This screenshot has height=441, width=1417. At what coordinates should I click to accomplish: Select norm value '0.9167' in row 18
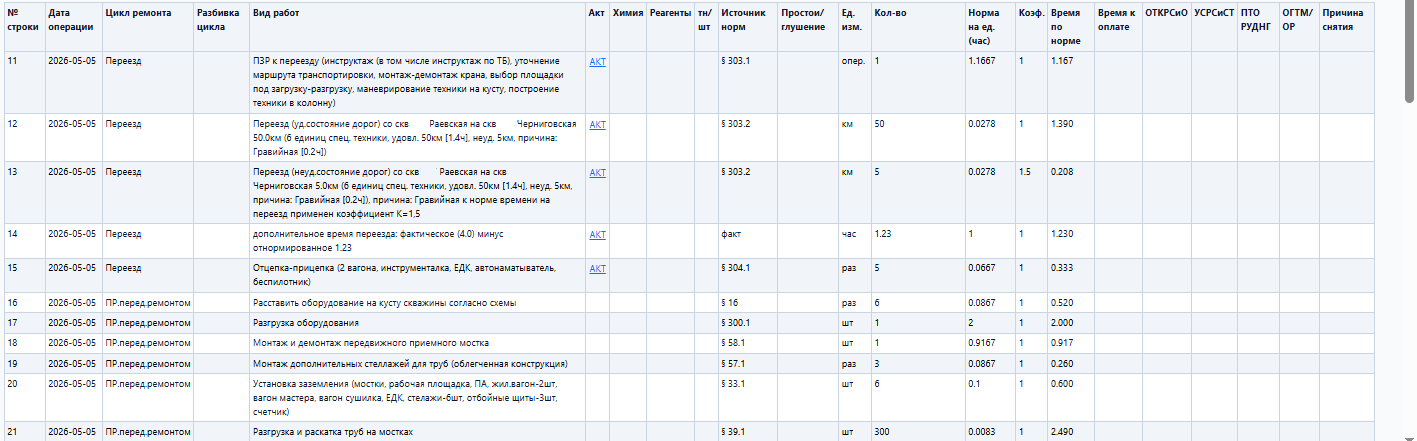[990, 343]
